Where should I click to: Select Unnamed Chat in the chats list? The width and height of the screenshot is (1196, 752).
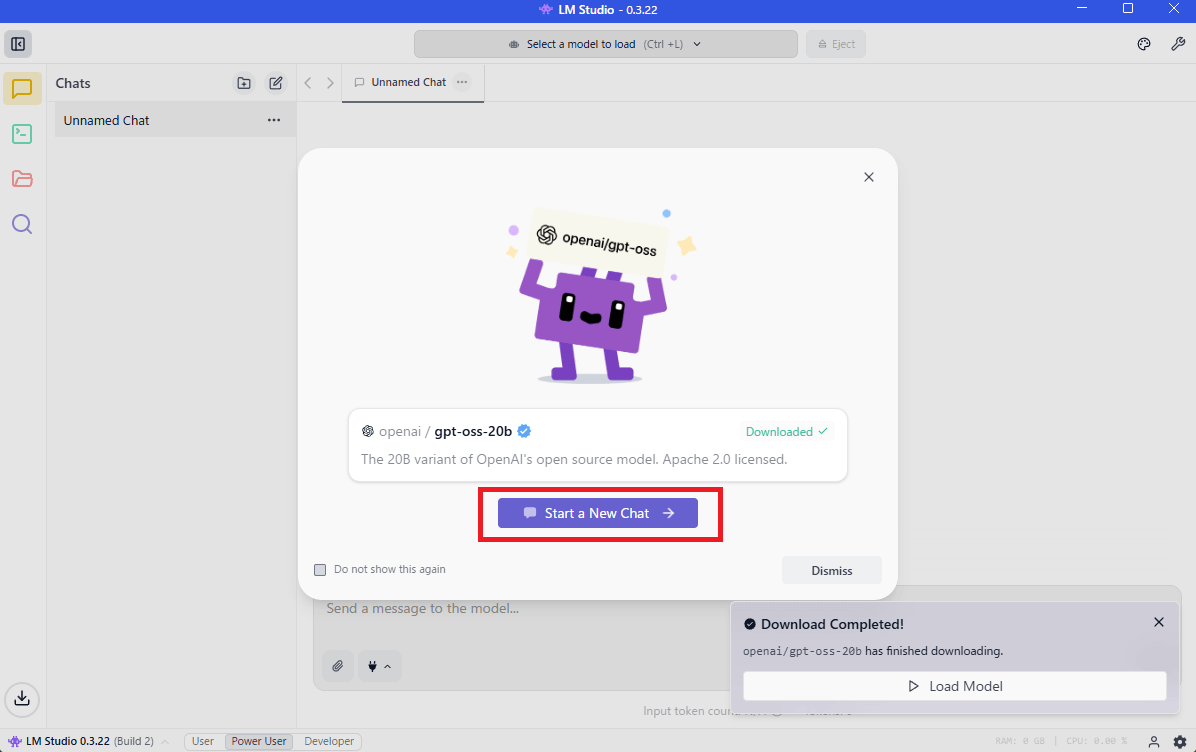click(x=175, y=121)
